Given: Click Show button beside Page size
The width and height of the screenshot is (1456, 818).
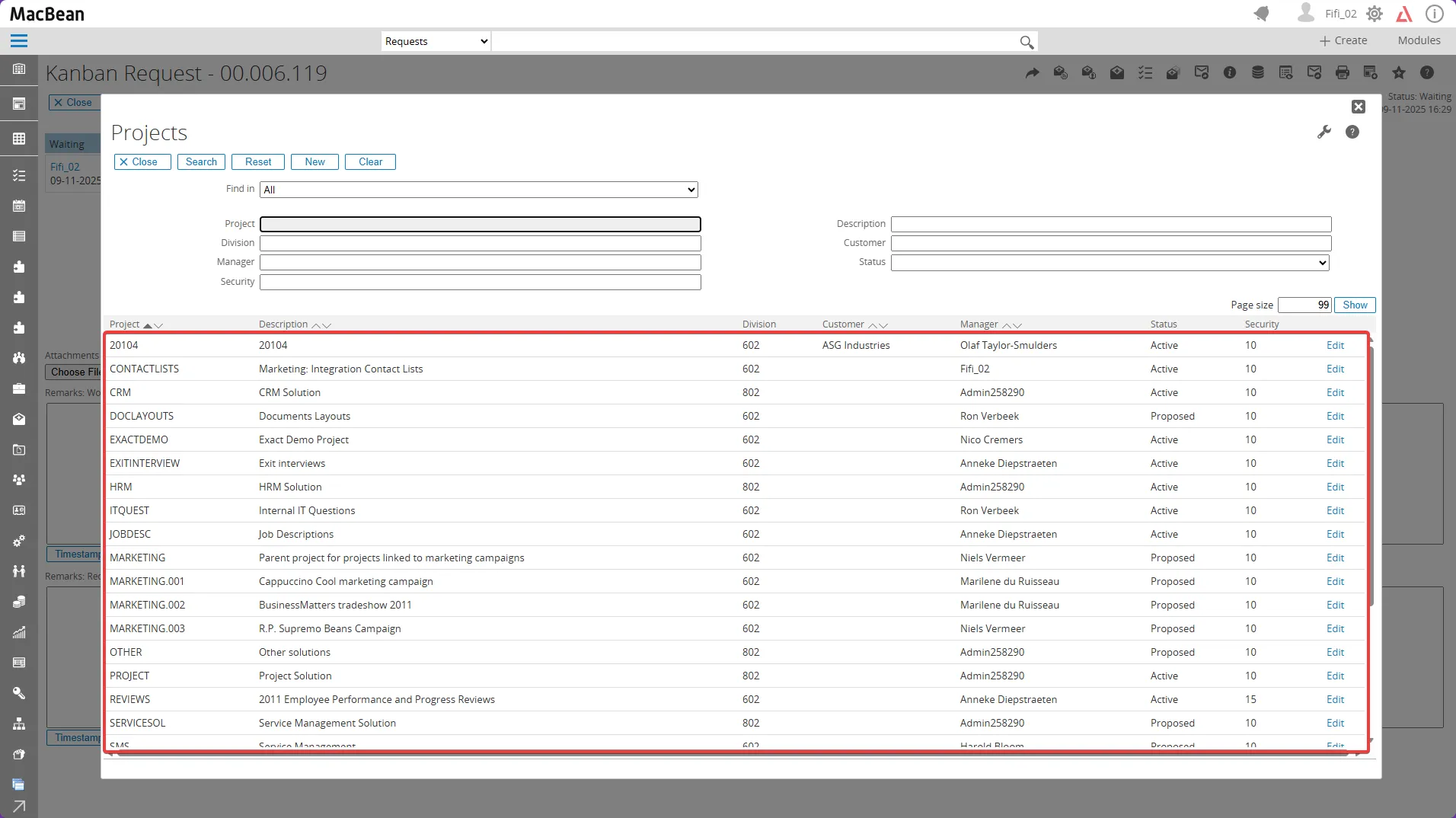Looking at the screenshot, I should (x=1355, y=305).
